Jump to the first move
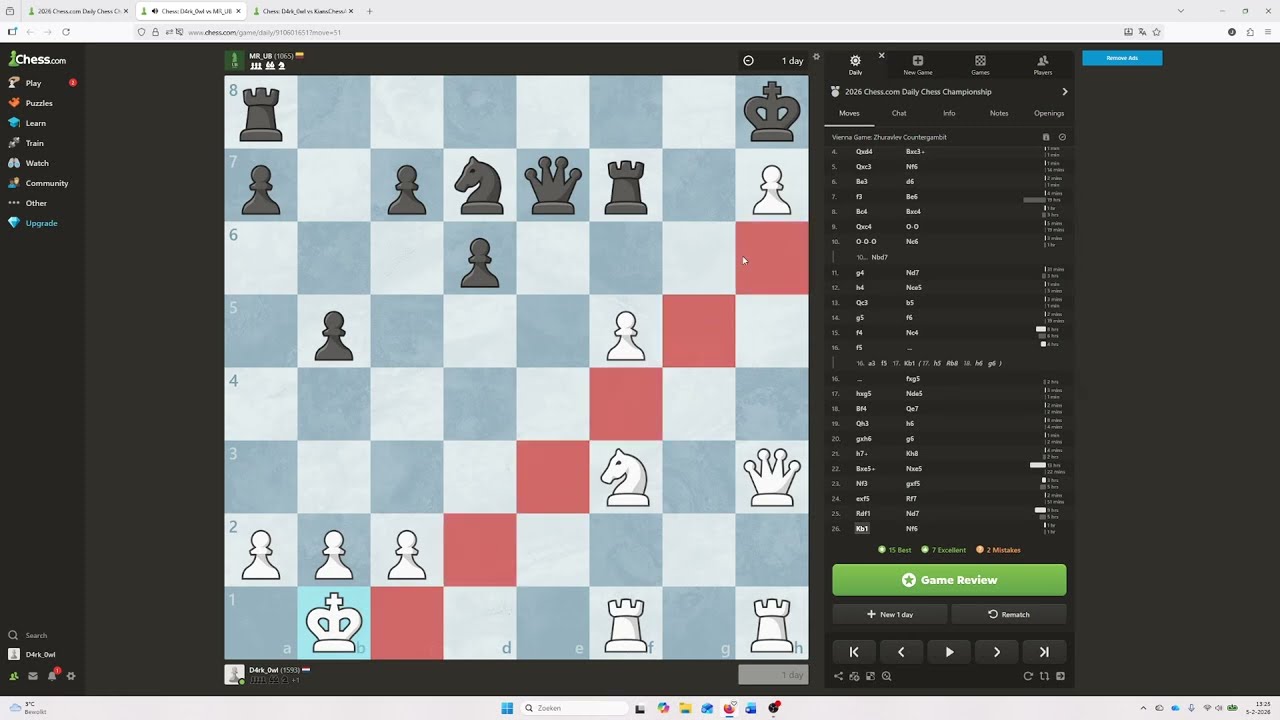This screenshot has height=720, width=1280. tap(854, 652)
